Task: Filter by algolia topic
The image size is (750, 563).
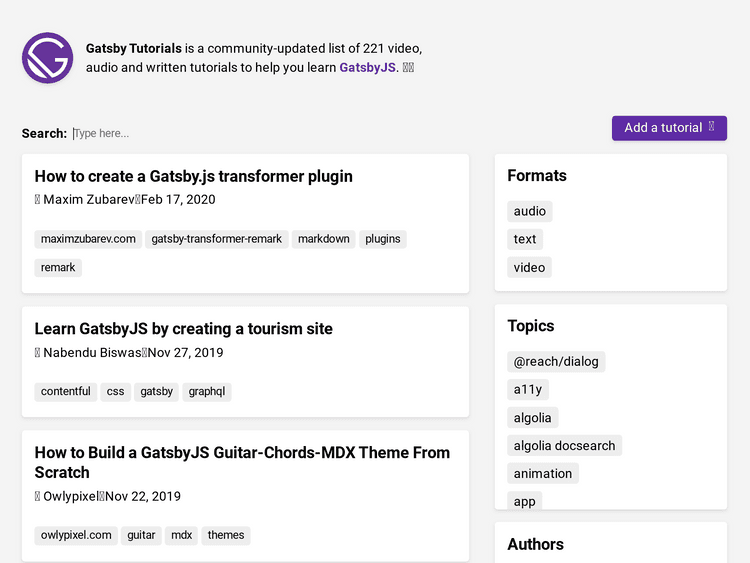Action: [x=532, y=418]
